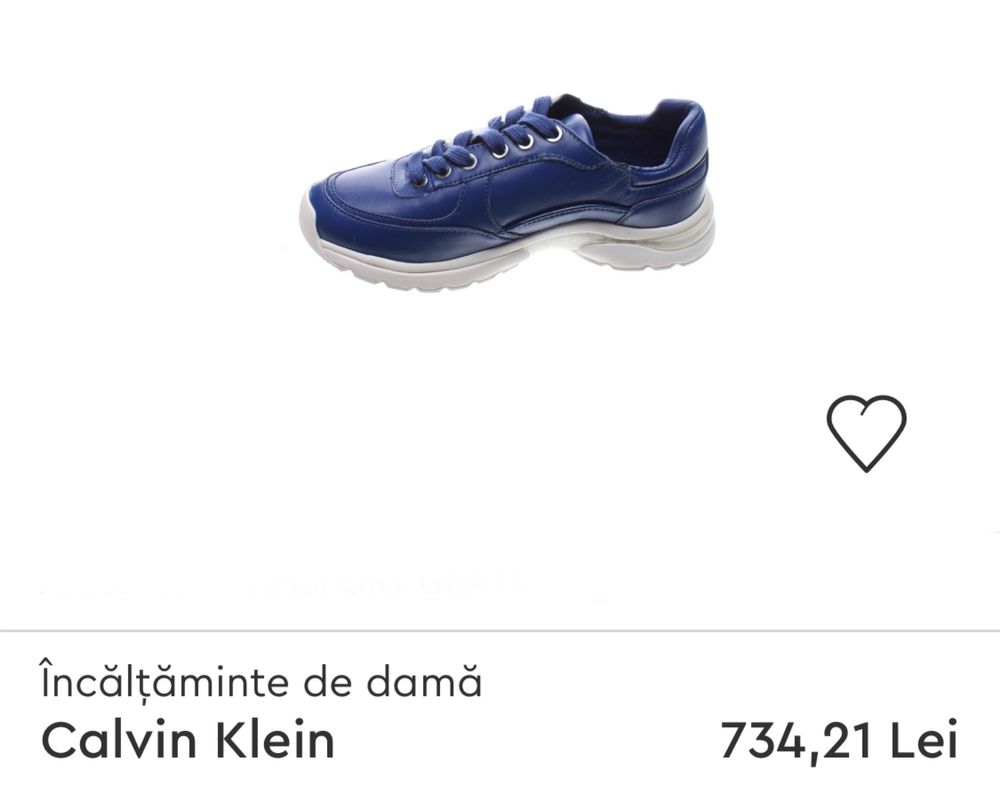Click the divider line above the product details
This screenshot has height=789, width=1000.
(500, 631)
